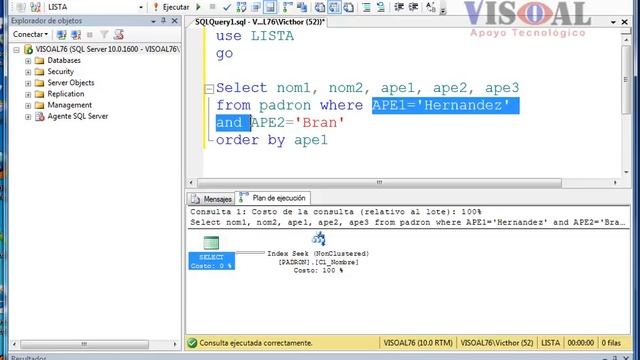Switch to the Mensajes tab
Image resolution: width=640 pixels, height=360 pixels.
coord(211,199)
